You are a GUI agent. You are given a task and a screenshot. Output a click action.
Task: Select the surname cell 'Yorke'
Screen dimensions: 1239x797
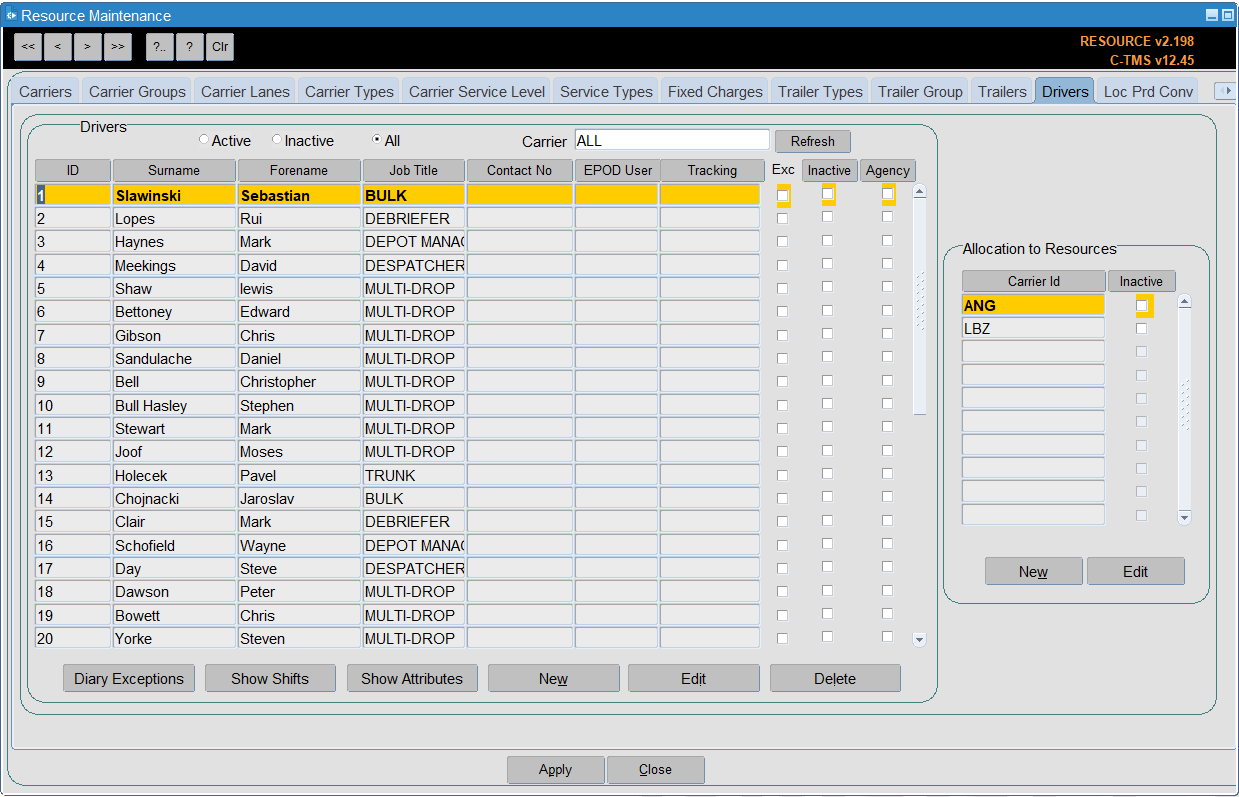(174, 638)
